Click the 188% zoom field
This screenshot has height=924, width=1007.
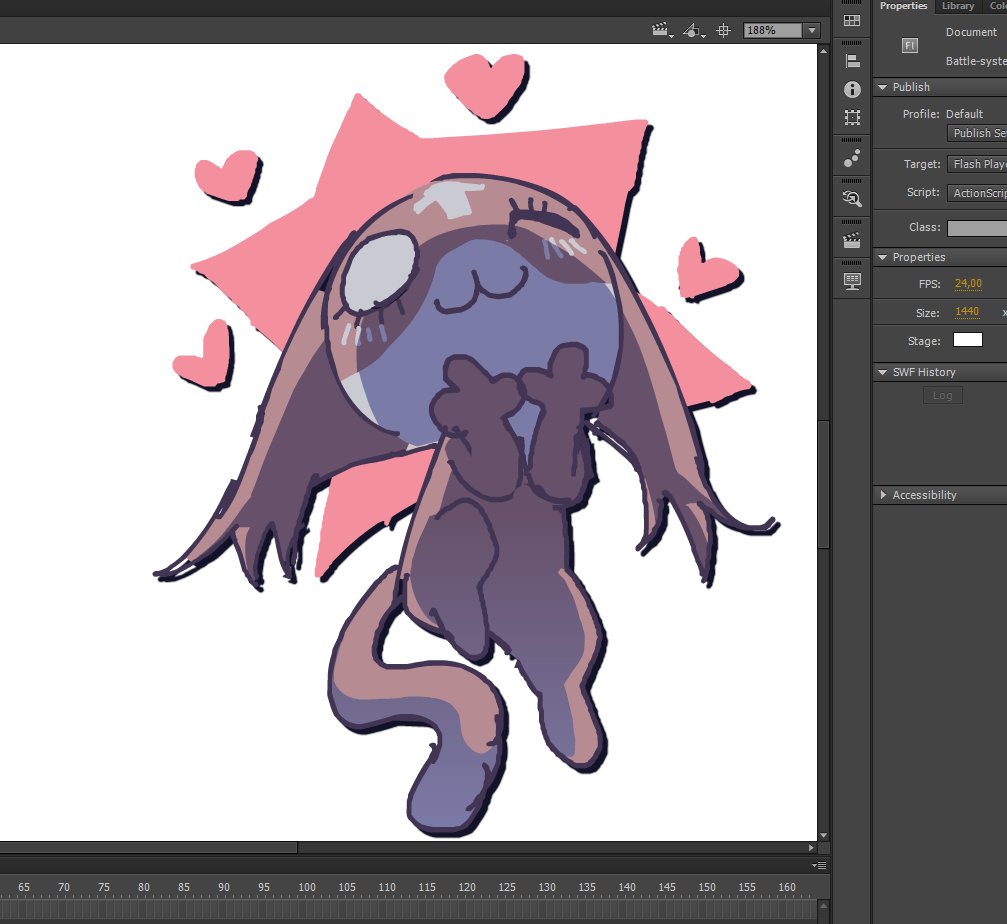[x=773, y=30]
